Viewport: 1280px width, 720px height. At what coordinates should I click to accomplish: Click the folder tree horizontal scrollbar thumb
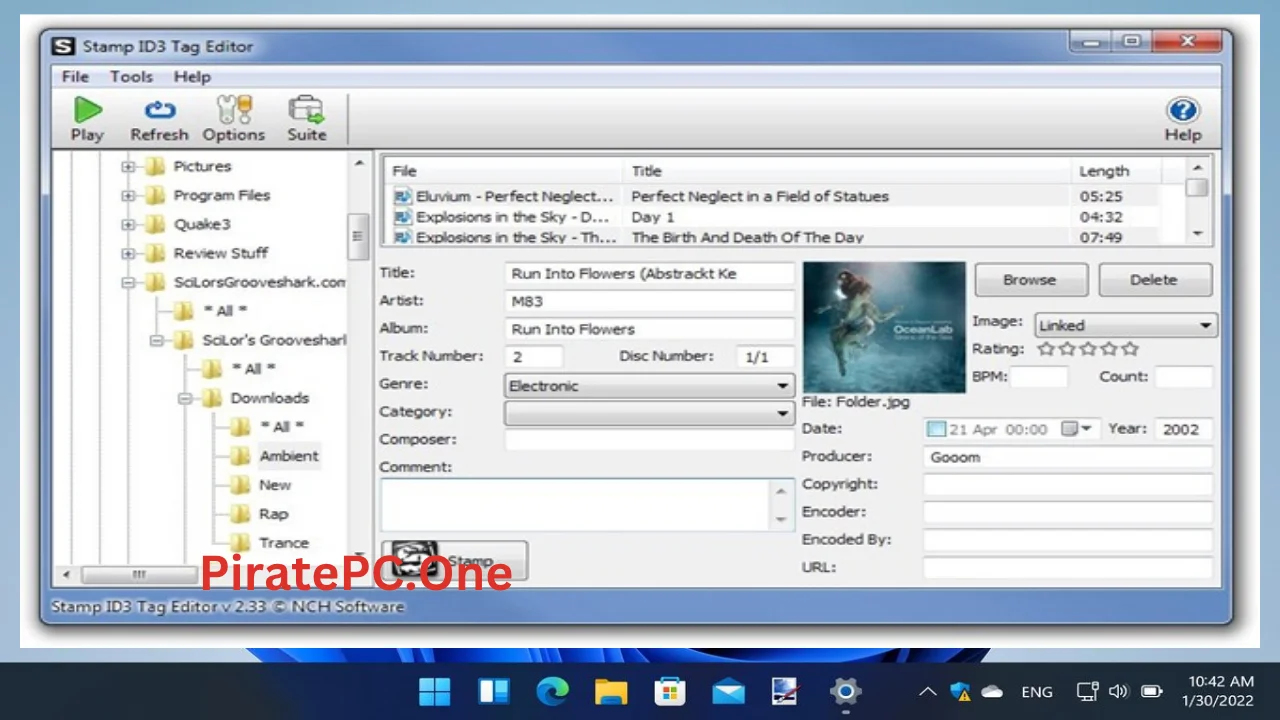pyautogui.click(x=139, y=575)
